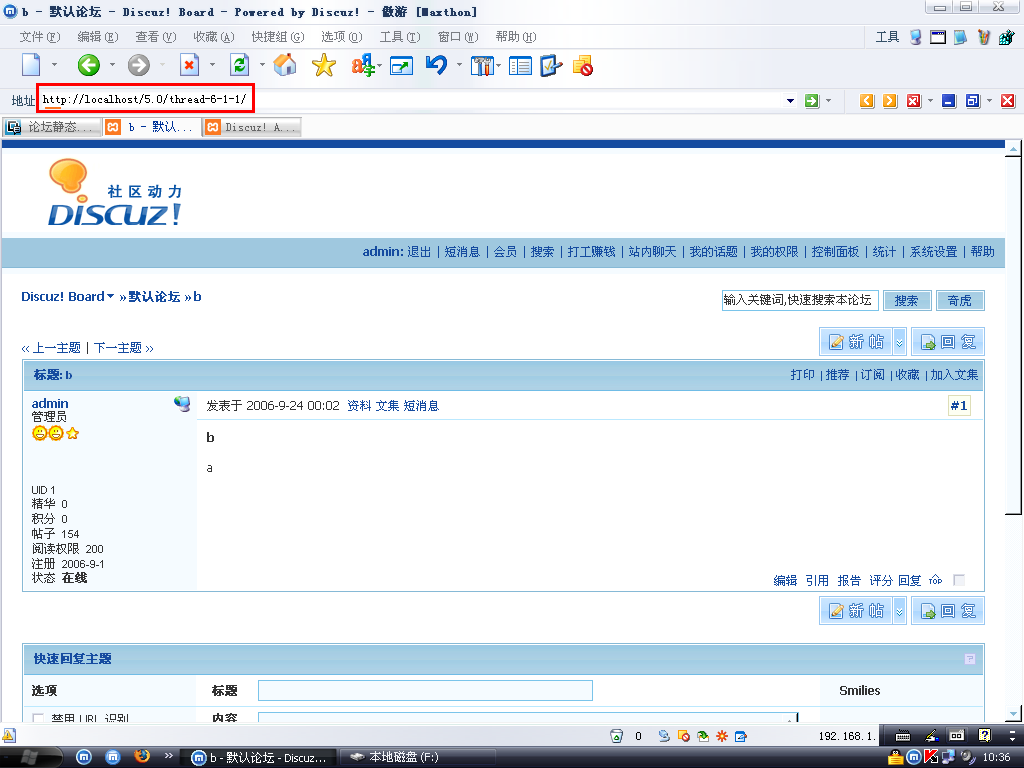Click the recycle bin icon in status bar
This screenshot has height=768, width=1024.
[616, 736]
